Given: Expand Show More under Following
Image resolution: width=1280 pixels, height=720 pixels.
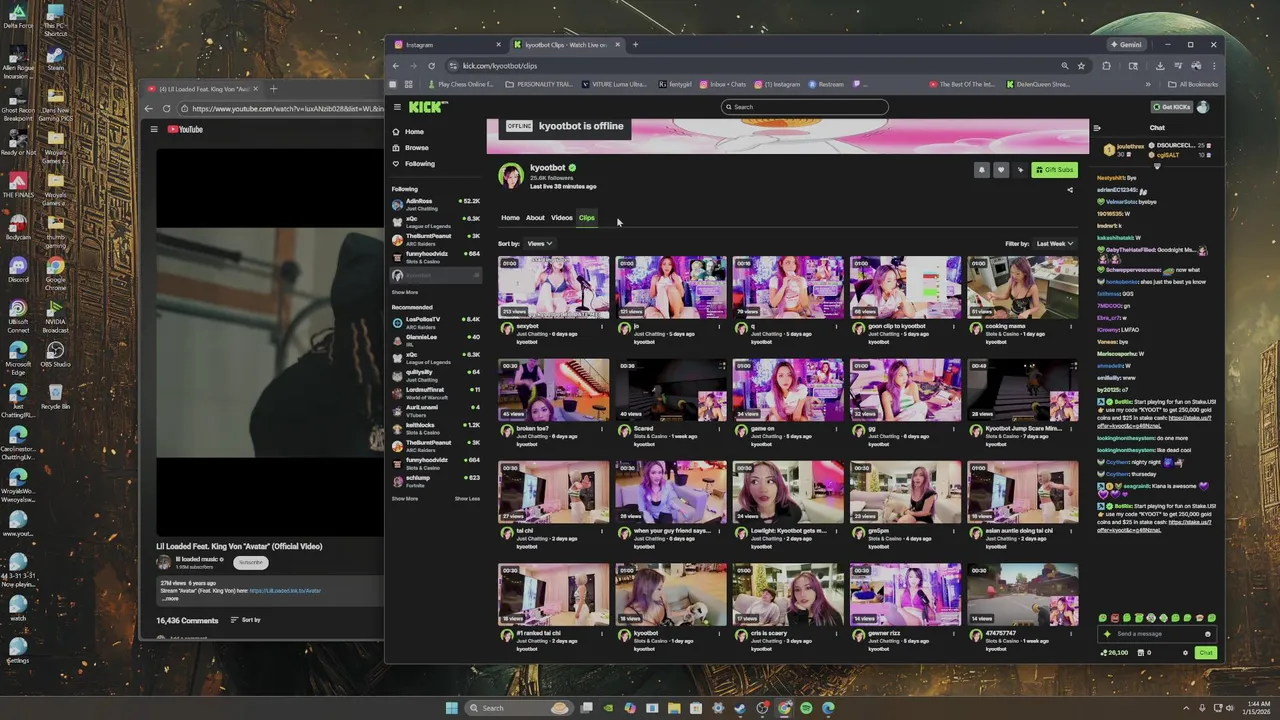Looking at the screenshot, I should pyautogui.click(x=405, y=292).
